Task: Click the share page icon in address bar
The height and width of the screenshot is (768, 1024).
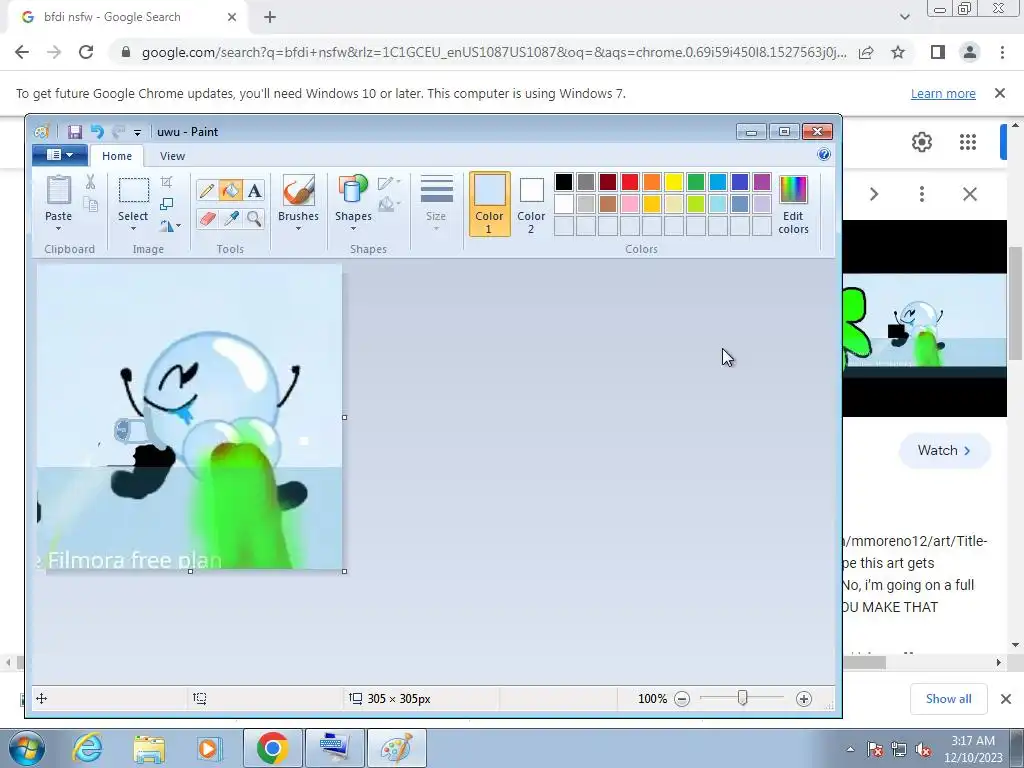Action: tap(866, 52)
